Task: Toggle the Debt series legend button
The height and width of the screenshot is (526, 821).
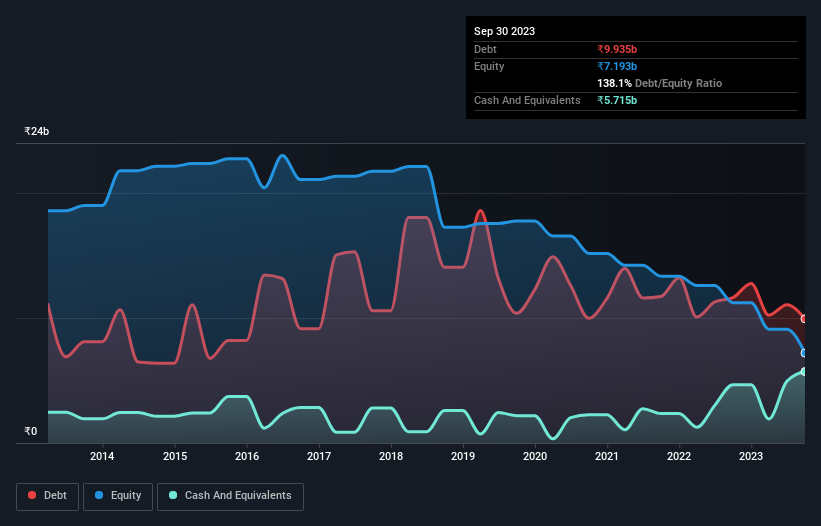Action: pyautogui.click(x=48, y=496)
